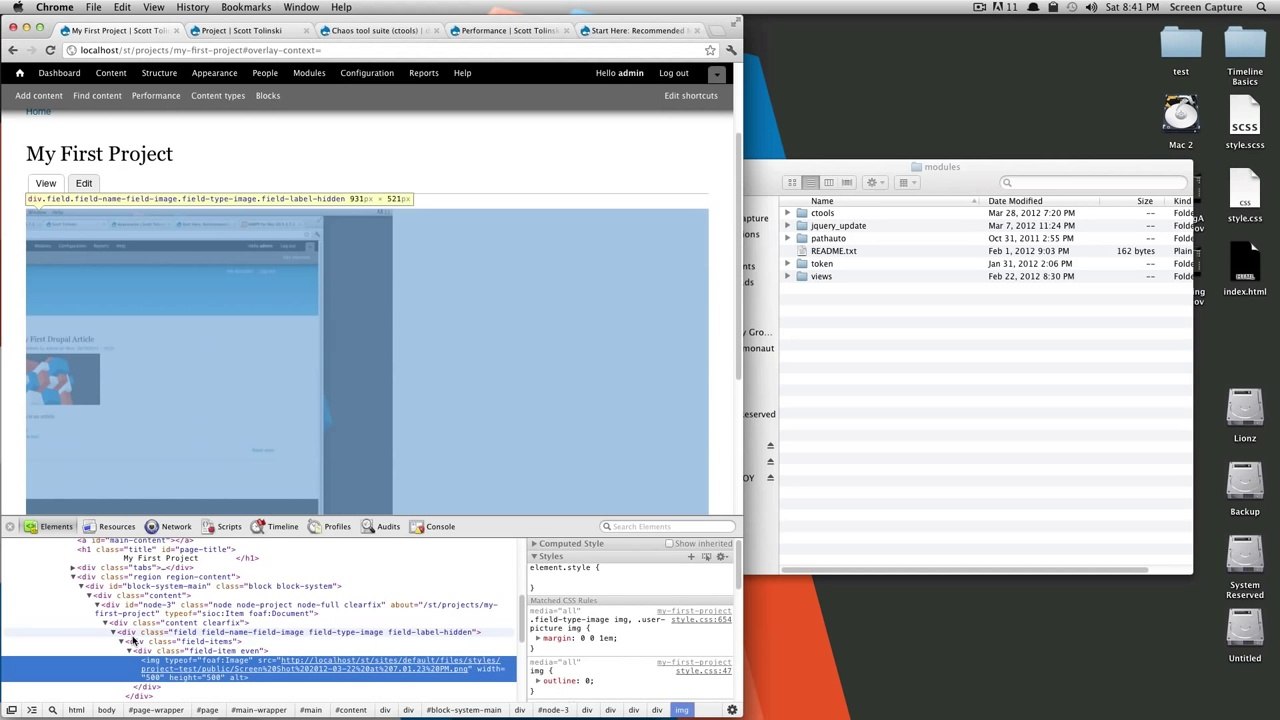Screen dimensions: 1280x720
Task: Click the Drupal home icon in admin toolbar
Action: click(x=19, y=73)
